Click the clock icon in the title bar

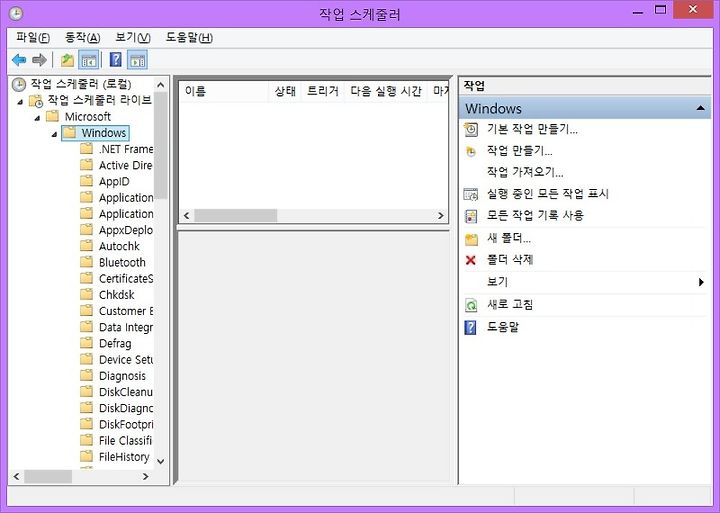(15, 14)
